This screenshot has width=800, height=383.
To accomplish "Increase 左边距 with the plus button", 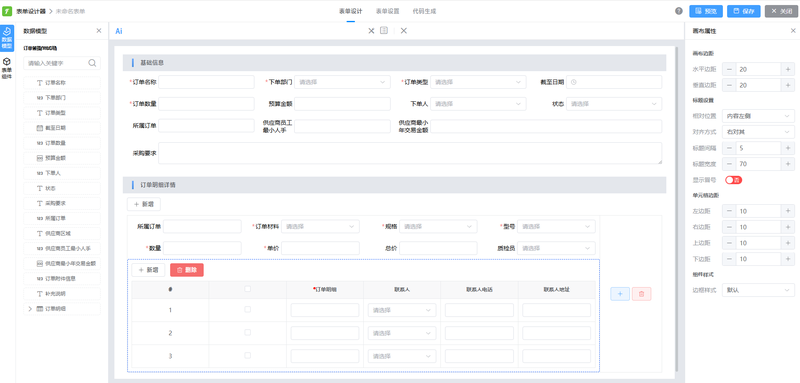I will click(x=788, y=211).
